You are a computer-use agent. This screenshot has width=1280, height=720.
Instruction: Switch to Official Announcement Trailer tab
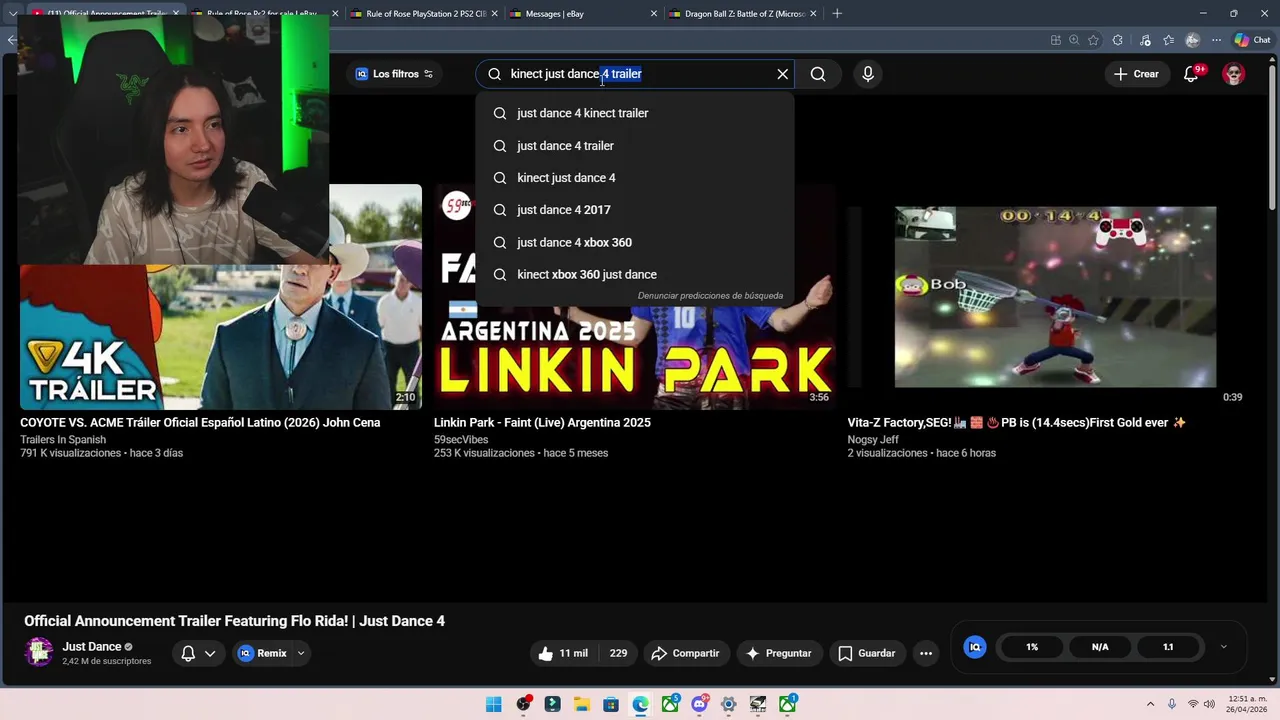[105, 14]
